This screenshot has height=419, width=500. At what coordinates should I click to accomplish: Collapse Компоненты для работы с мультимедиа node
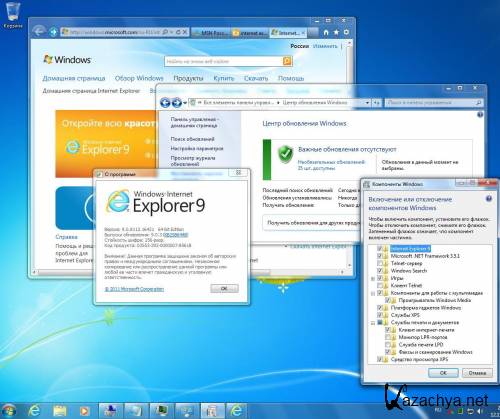pyautogui.click(x=373, y=293)
